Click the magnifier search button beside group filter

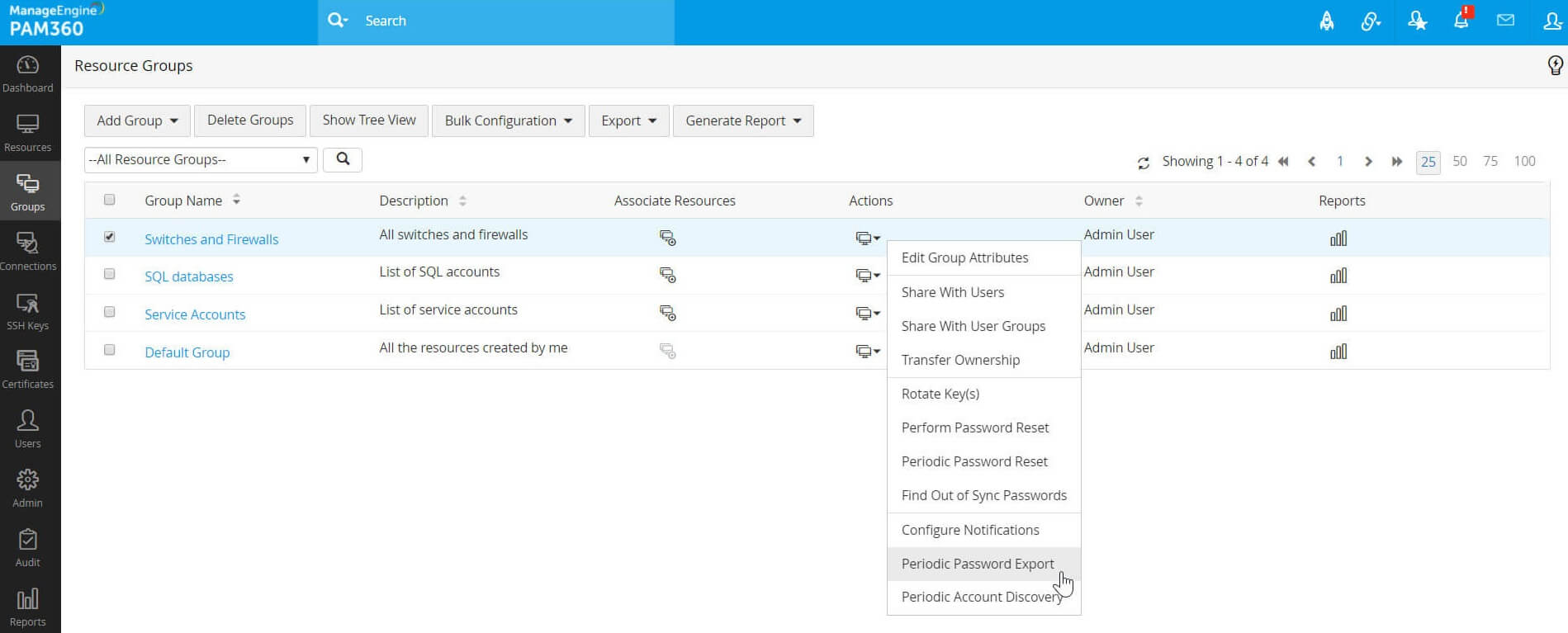click(343, 159)
